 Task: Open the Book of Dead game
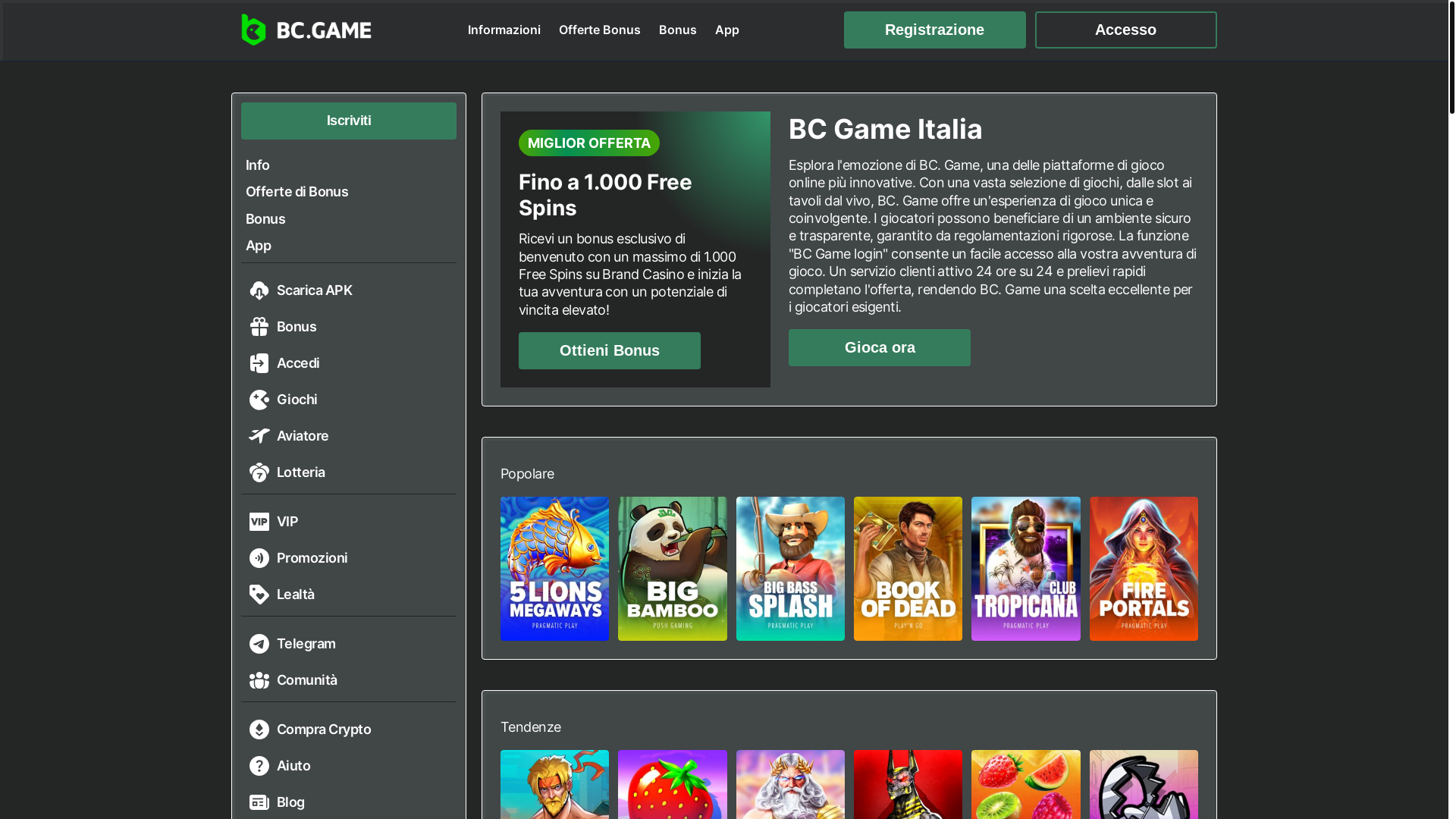[x=908, y=569]
